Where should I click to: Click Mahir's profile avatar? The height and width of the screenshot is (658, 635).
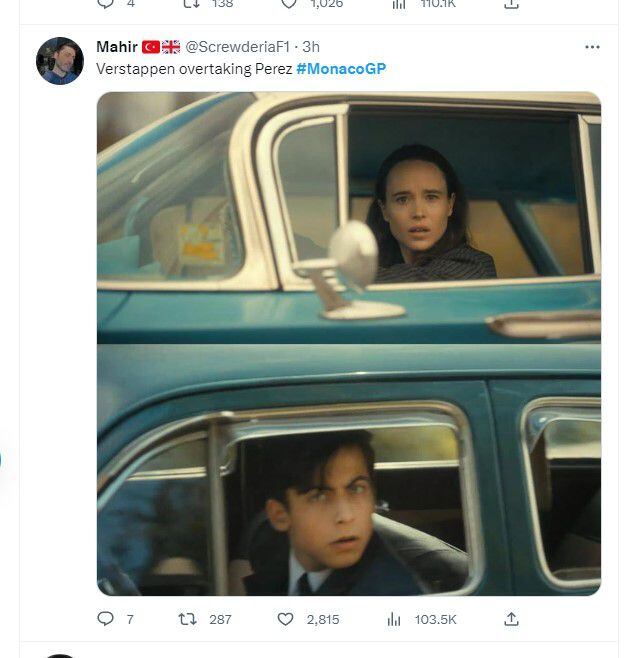pyautogui.click(x=60, y=61)
